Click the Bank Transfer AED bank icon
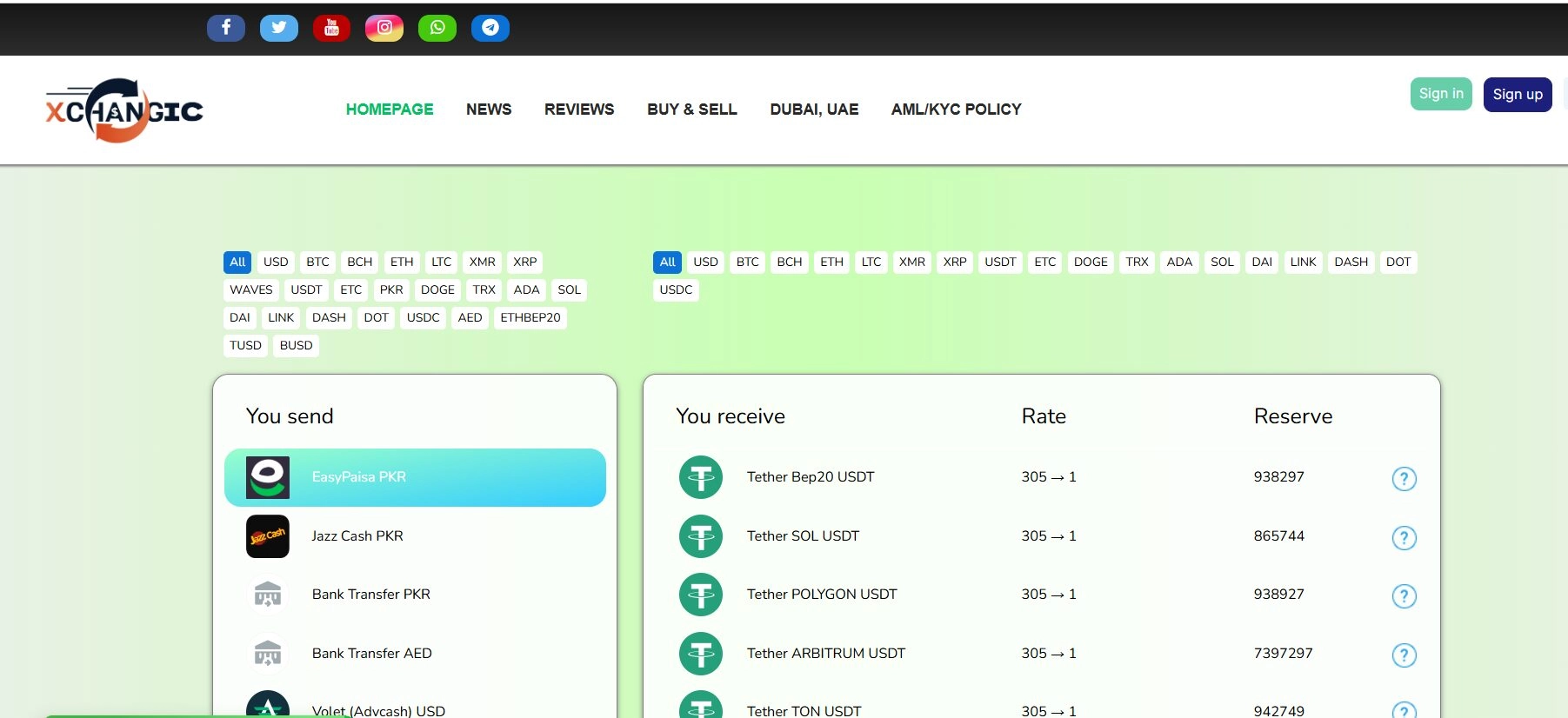Screen dimensions: 1568x718 point(268,654)
